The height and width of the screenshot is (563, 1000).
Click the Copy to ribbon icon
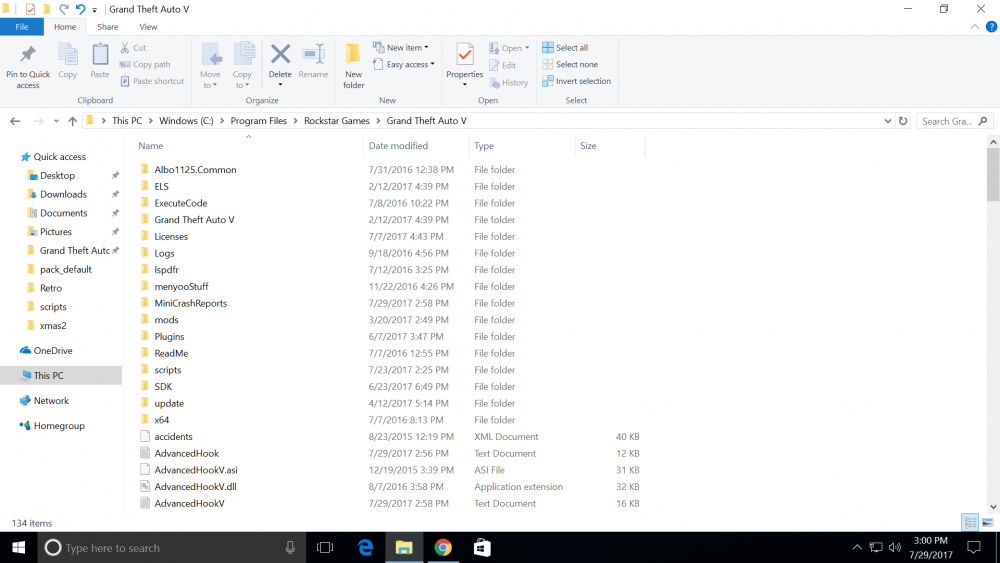[244, 55]
